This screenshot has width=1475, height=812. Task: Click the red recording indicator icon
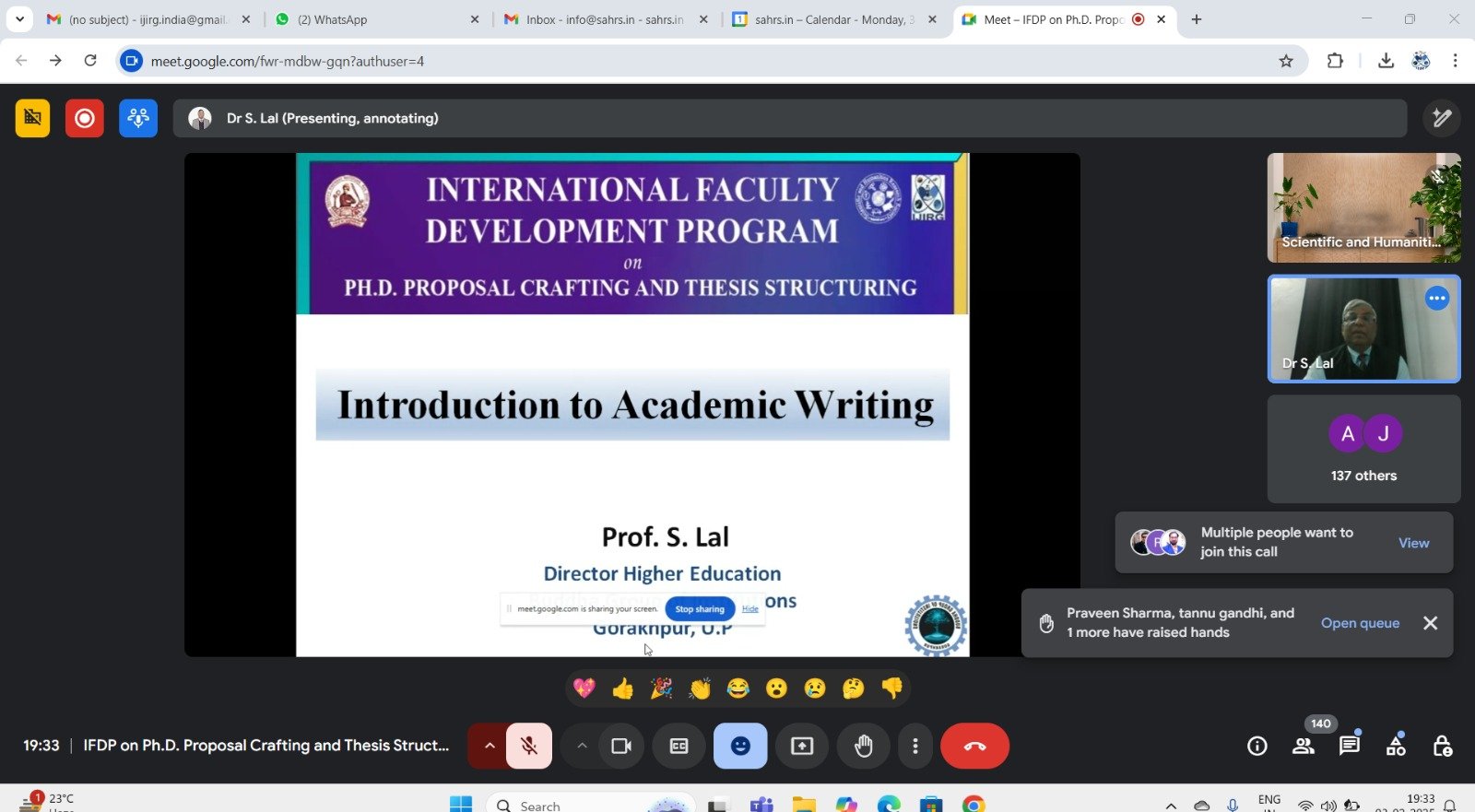point(85,118)
